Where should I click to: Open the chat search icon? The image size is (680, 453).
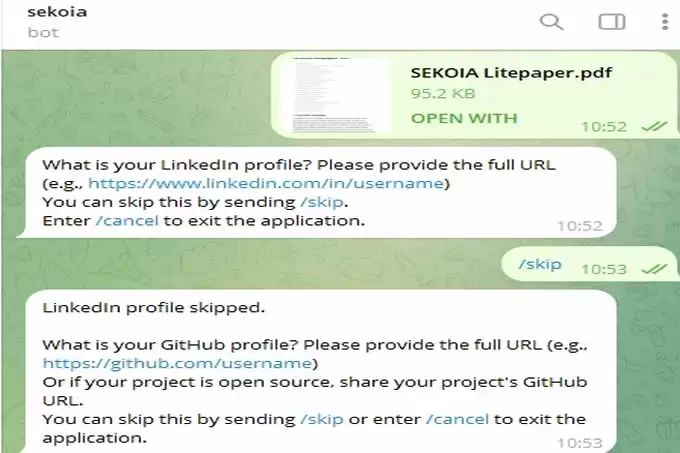pyautogui.click(x=551, y=22)
